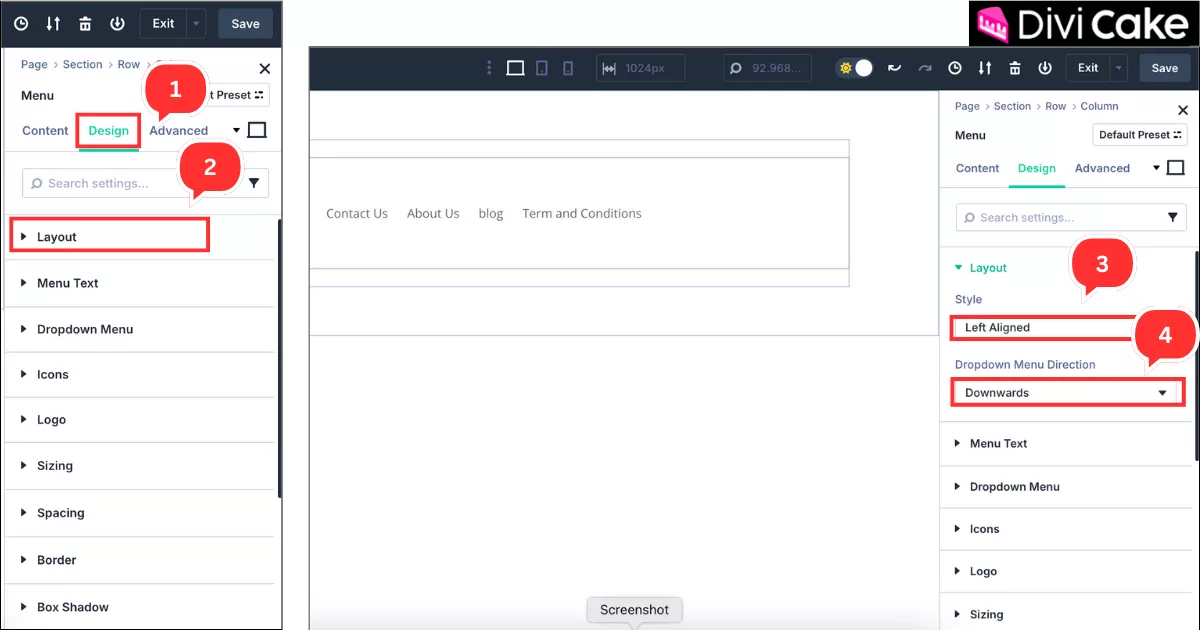
Task: Click blog menu link on canvas
Action: point(491,213)
